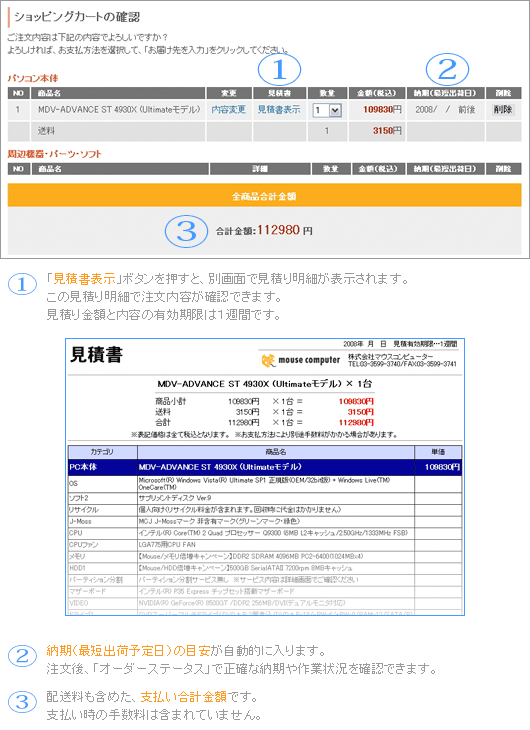Click the 株式会社マウスコンピューター company text in the estimate

390,357
